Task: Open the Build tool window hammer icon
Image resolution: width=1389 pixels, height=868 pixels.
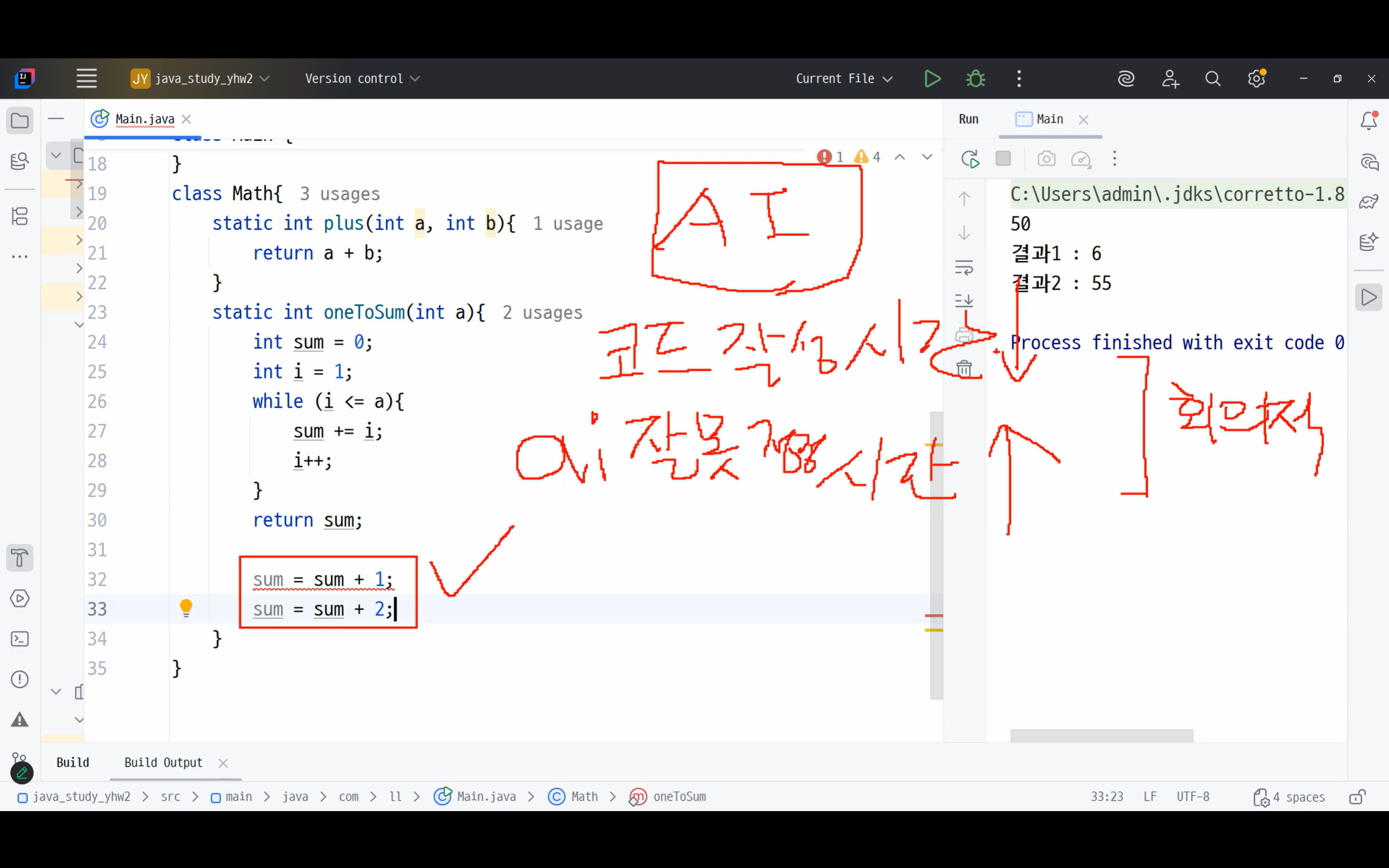Action: tap(20, 557)
